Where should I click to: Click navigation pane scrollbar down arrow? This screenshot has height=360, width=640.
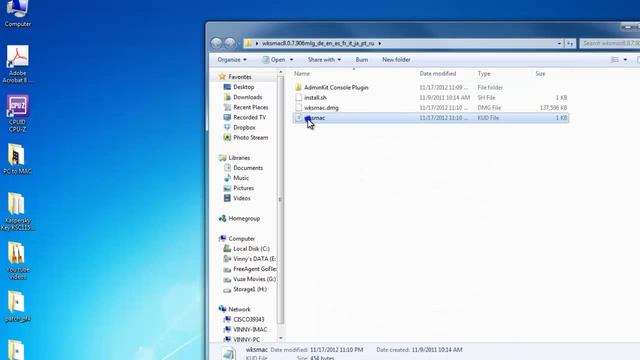(x=280, y=338)
